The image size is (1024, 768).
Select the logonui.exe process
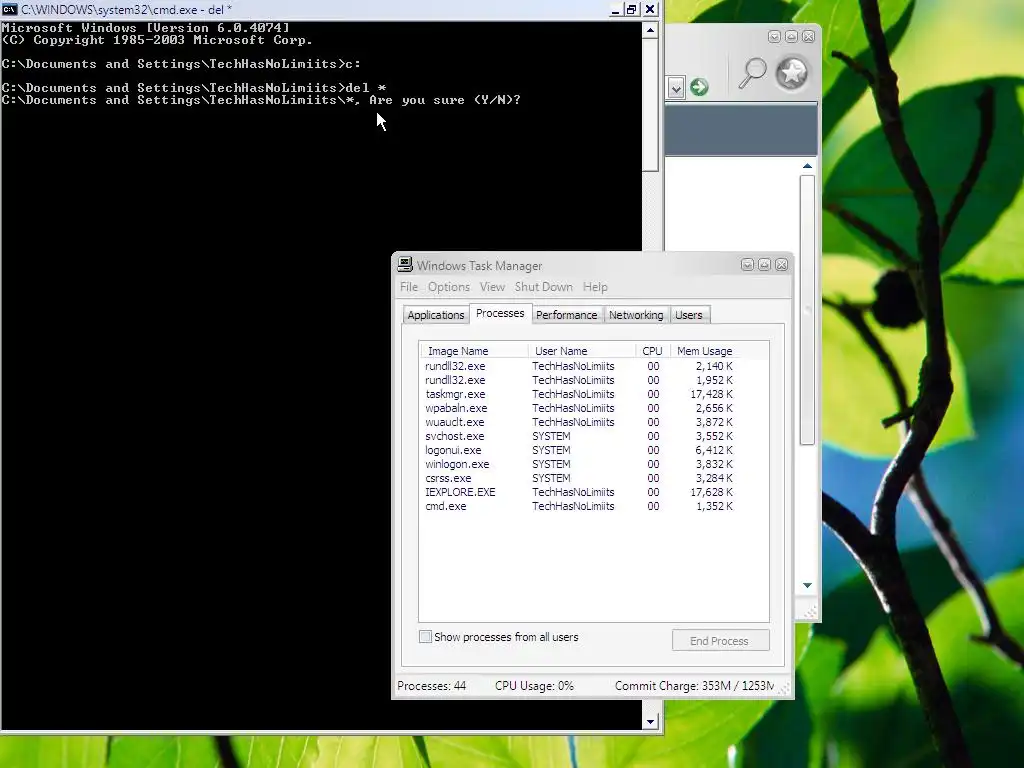[579, 450]
